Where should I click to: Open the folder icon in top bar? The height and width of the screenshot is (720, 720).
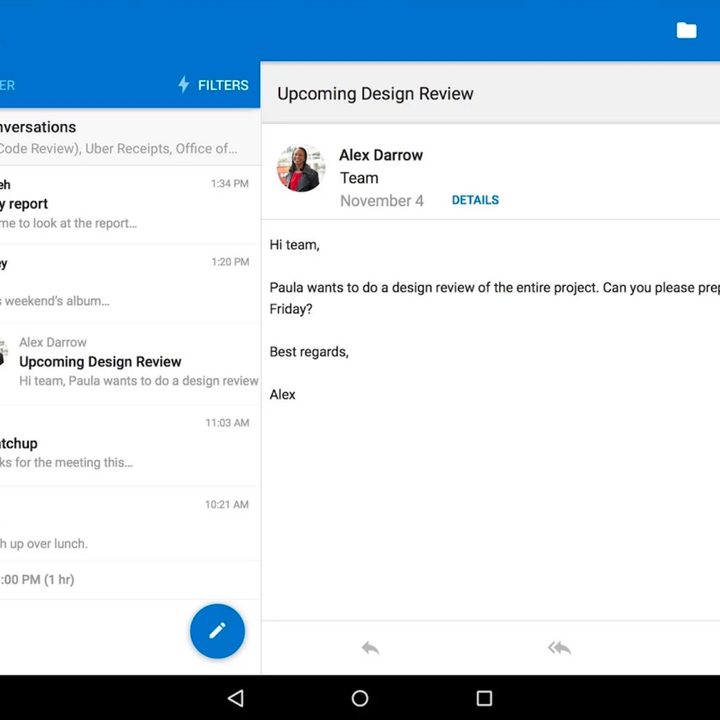tap(686, 30)
